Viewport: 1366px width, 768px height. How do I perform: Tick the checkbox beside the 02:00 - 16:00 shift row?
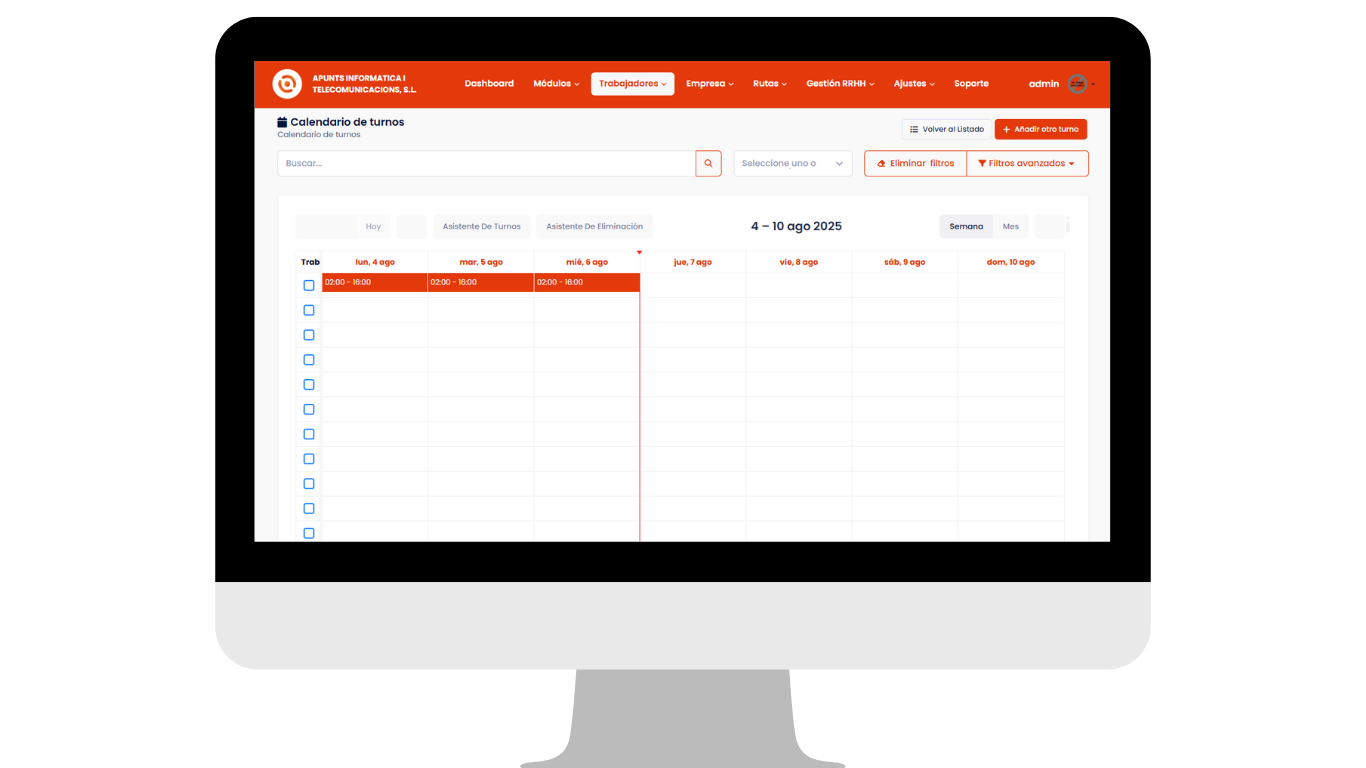click(x=309, y=285)
